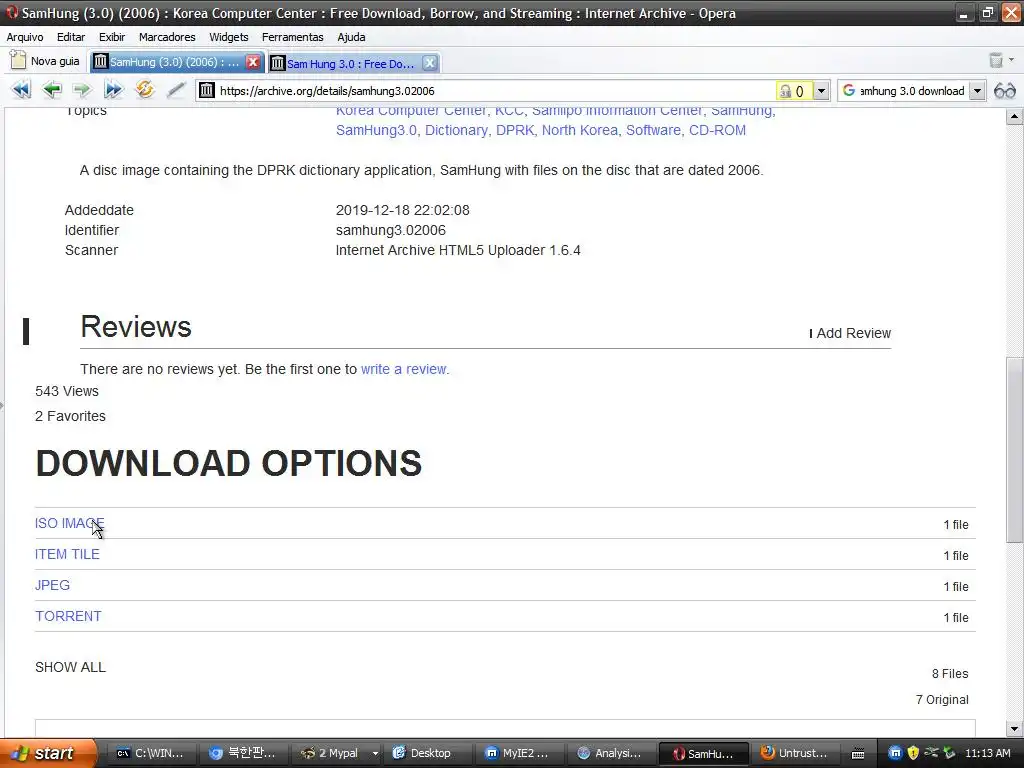Viewport: 1024px width, 768px height.
Task: Click the write a review link
Action: pyautogui.click(x=405, y=369)
